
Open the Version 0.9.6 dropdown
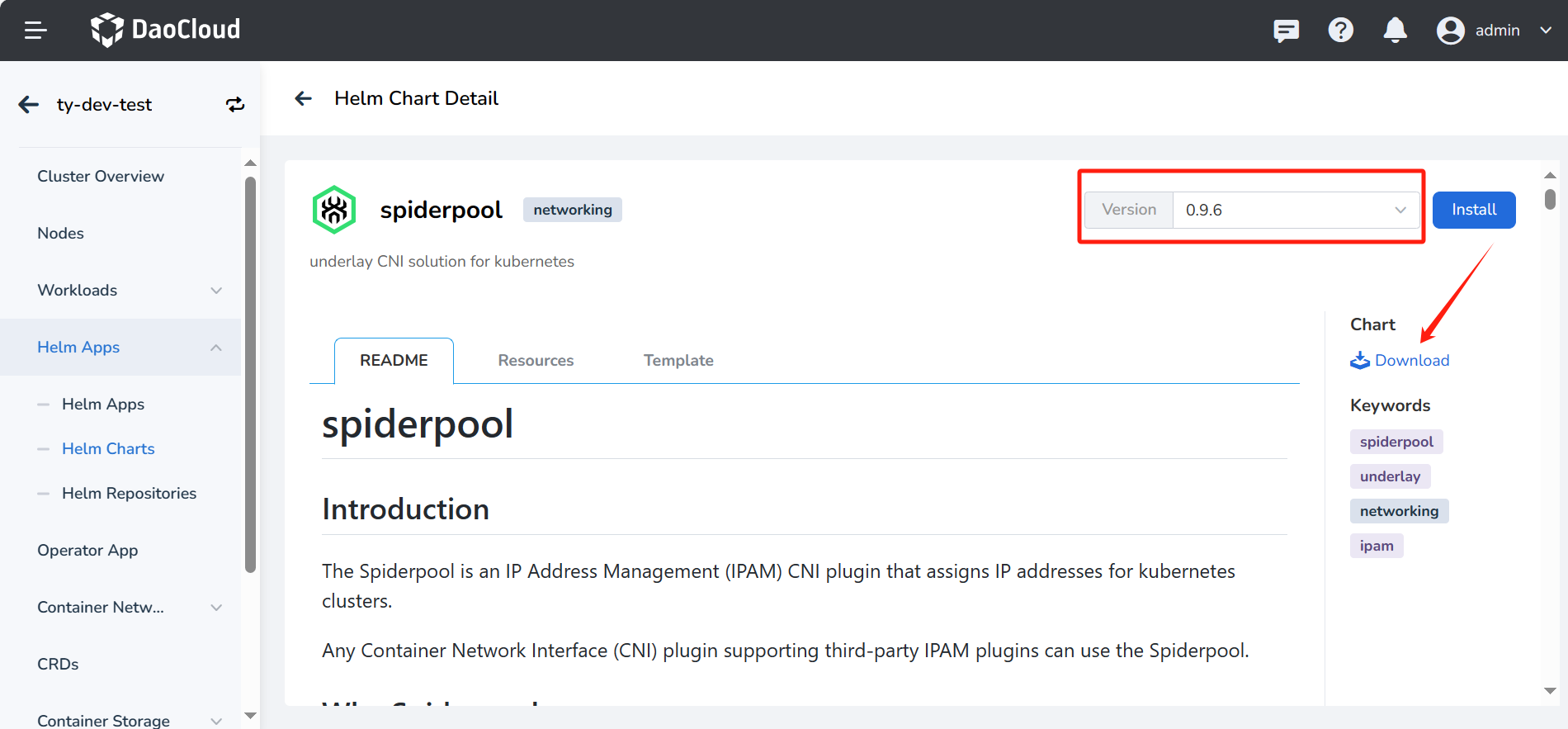tap(1295, 210)
